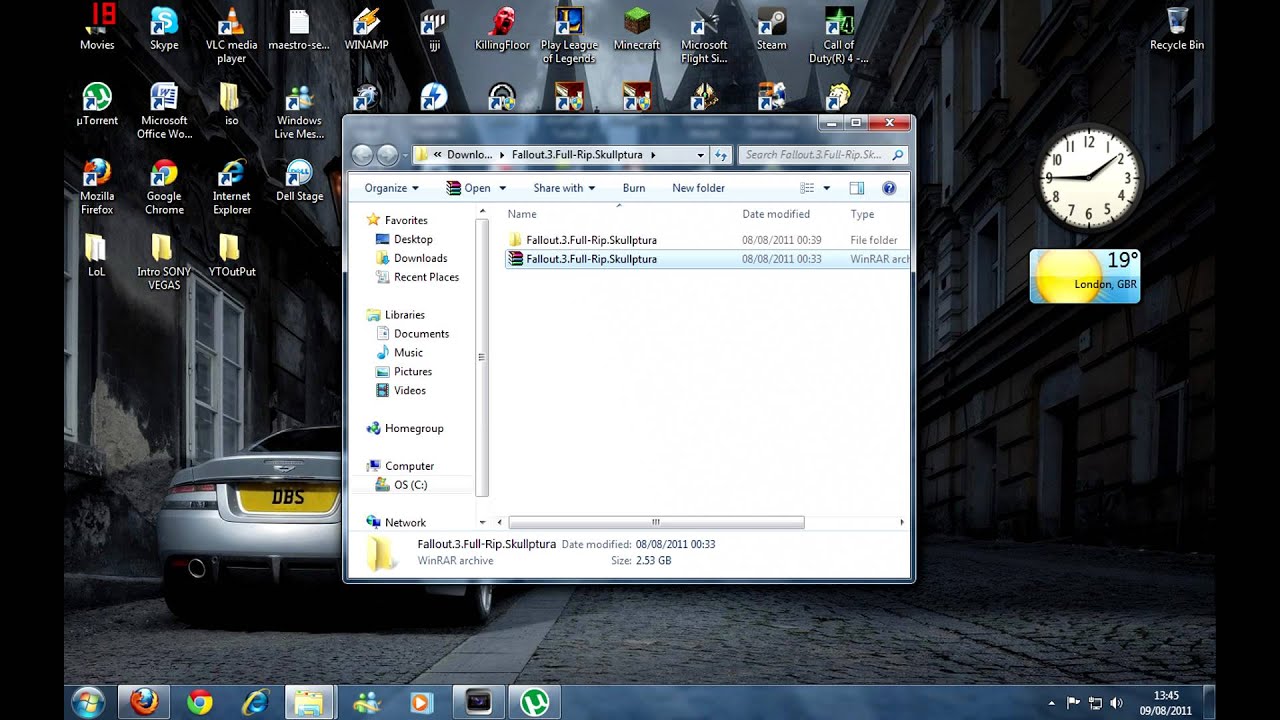
Task: Click the Burn button
Action: (x=634, y=188)
